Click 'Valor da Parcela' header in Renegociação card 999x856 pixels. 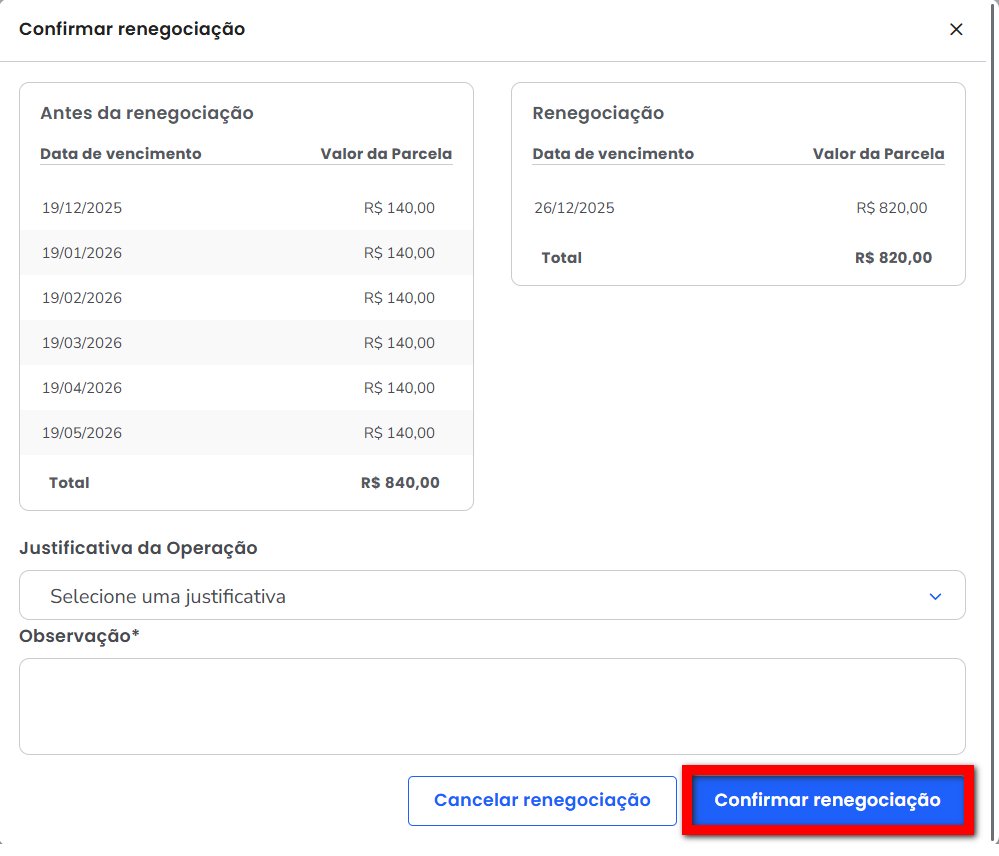878,154
